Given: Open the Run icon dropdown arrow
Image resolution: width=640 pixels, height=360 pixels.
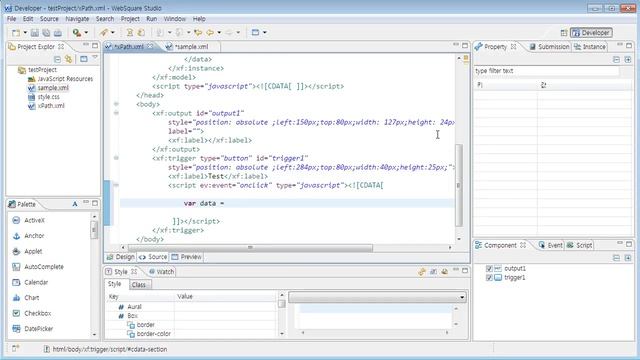Looking at the screenshot, I should [x=86, y=33].
